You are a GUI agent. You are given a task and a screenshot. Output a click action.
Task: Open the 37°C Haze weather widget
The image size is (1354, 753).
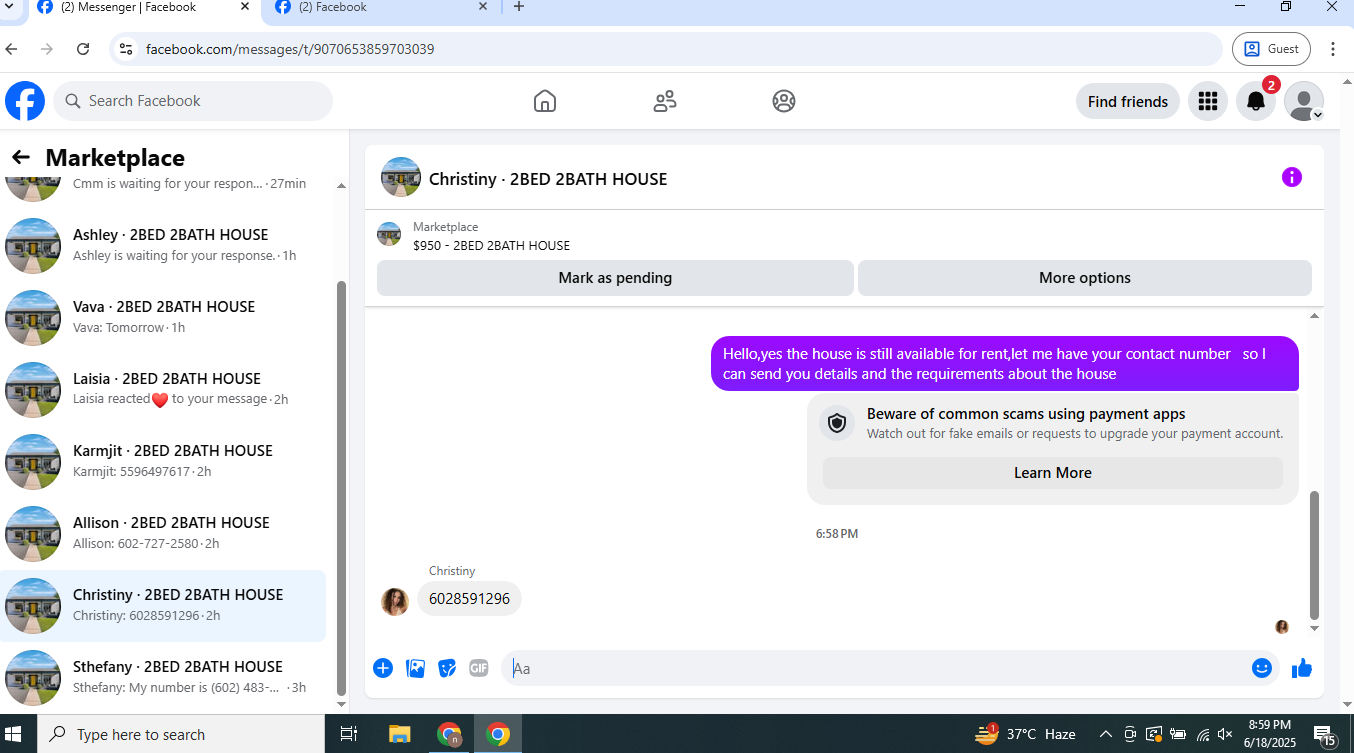tap(1025, 734)
